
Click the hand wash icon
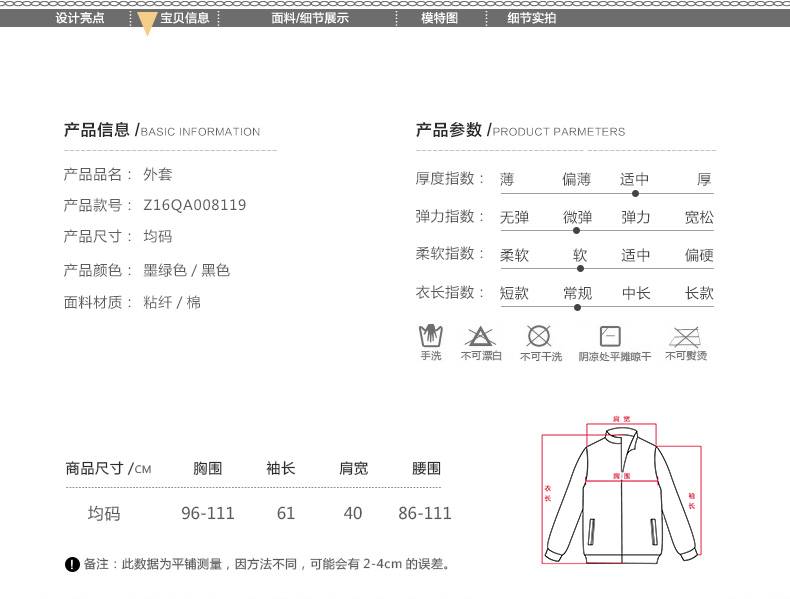[430, 335]
